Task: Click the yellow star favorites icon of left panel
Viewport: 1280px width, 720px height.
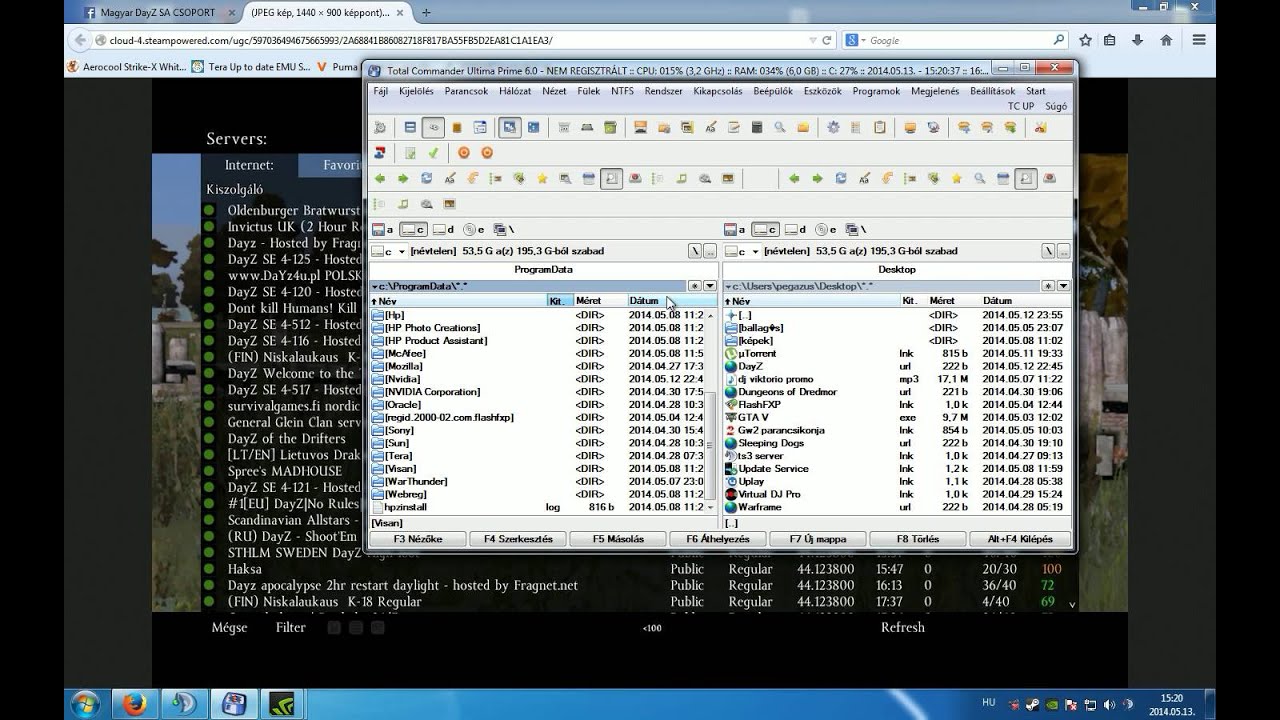Action: click(x=542, y=178)
